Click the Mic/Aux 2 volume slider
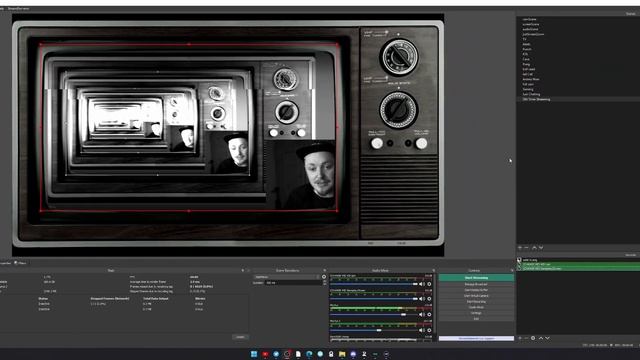 click(374, 330)
